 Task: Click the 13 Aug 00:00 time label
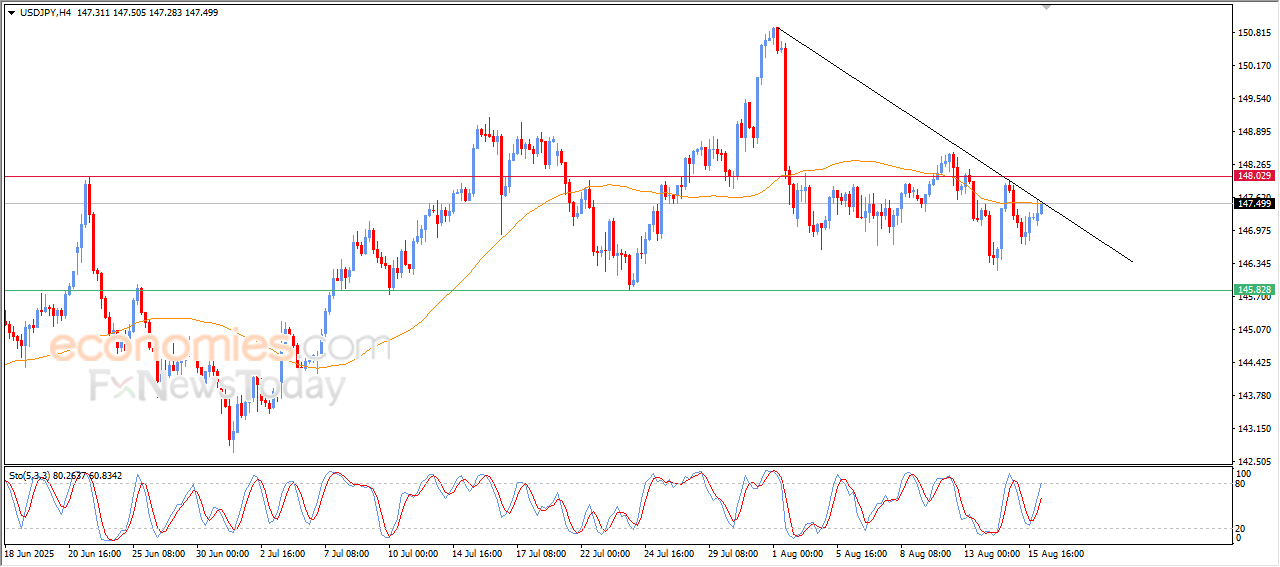[991, 553]
